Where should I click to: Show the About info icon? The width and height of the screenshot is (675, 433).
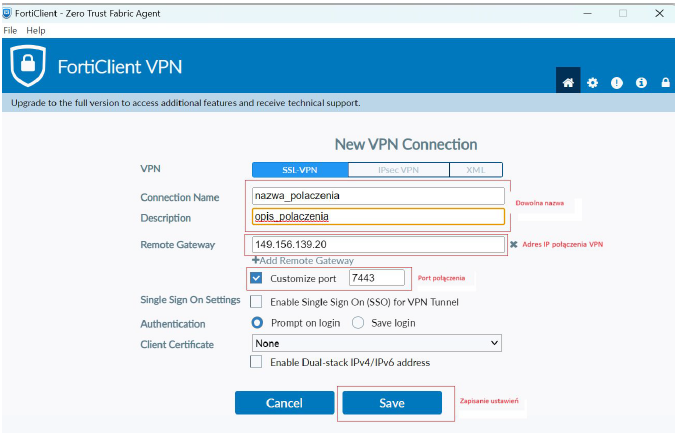tap(641, 83)
